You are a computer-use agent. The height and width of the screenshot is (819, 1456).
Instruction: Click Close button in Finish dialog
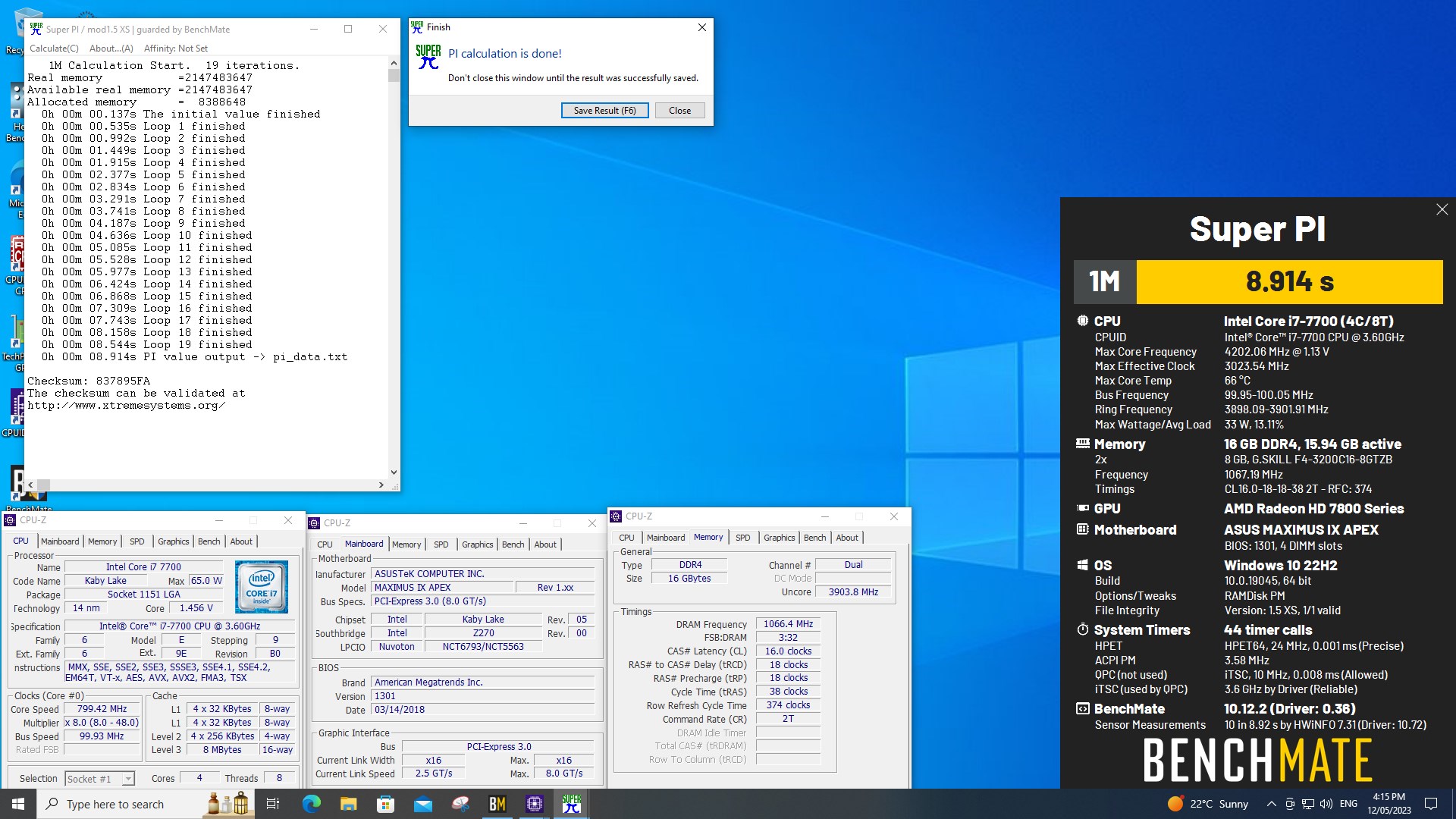pos(679,111)
